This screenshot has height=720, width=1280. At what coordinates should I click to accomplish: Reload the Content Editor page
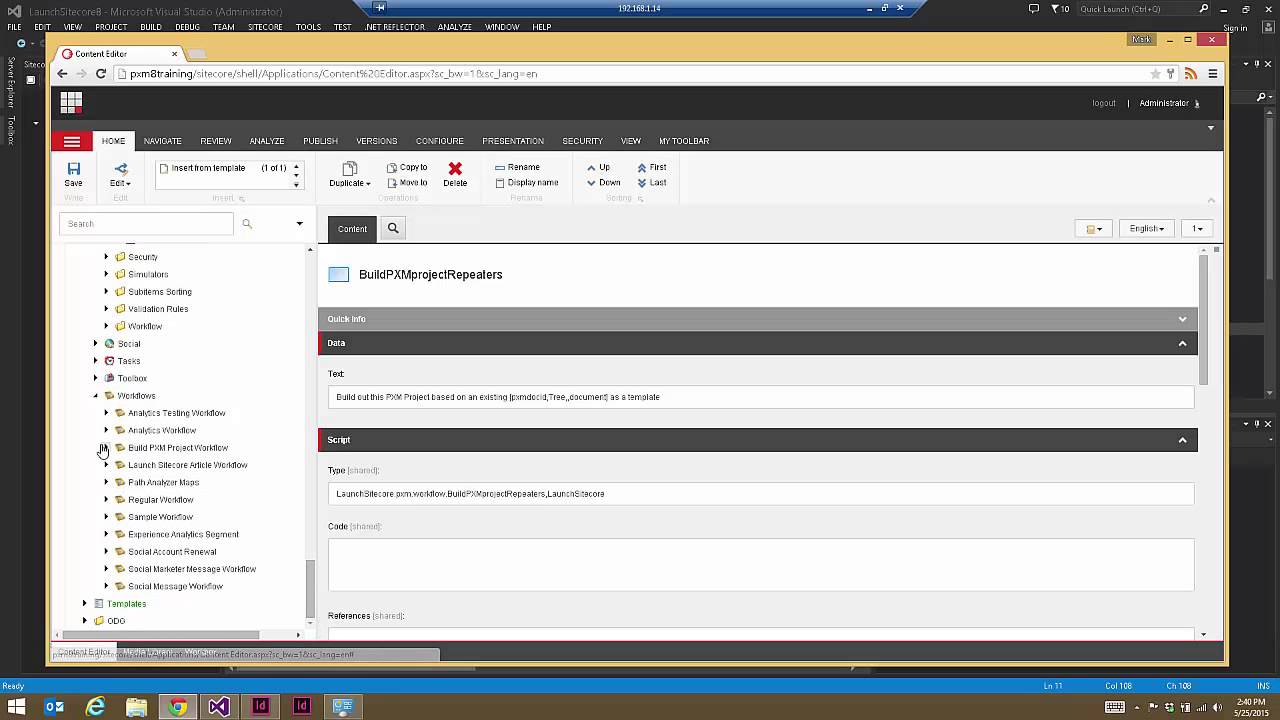pos(100,73)
